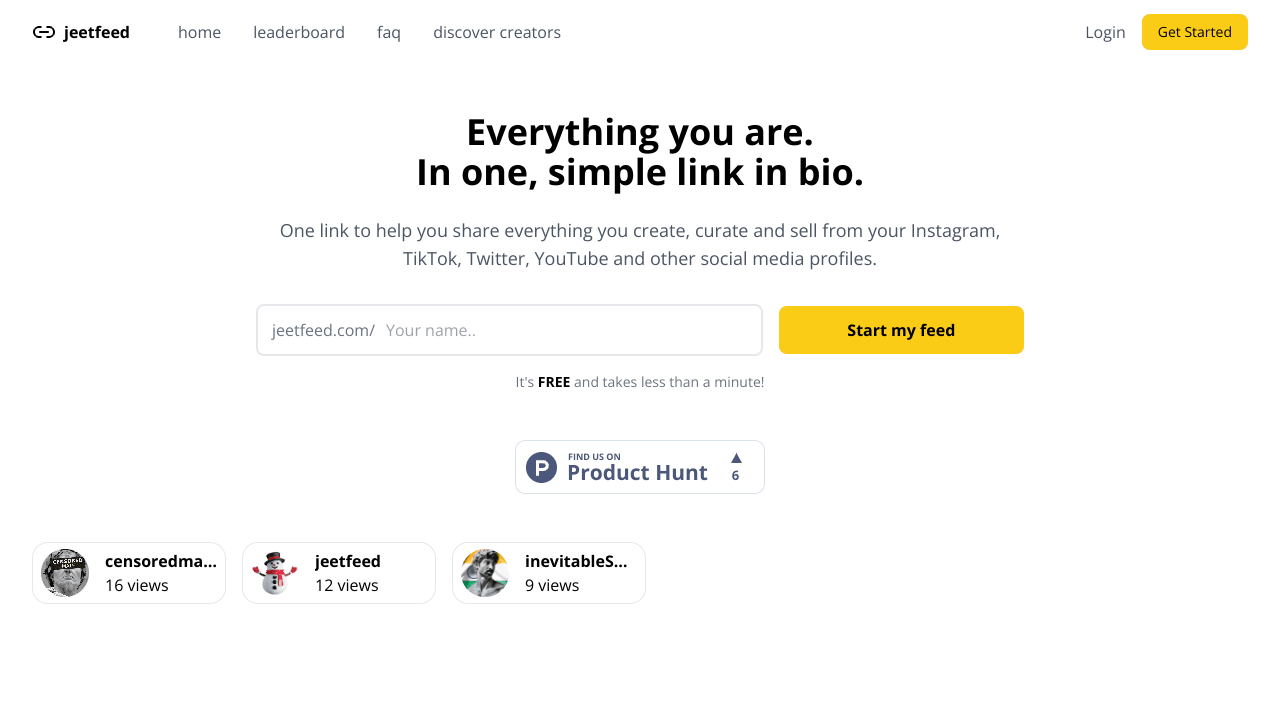Viewport: 1280px width, 720px height.
Task: Click the jeetfeed snowman avatar image
Action: click(275, 573)
